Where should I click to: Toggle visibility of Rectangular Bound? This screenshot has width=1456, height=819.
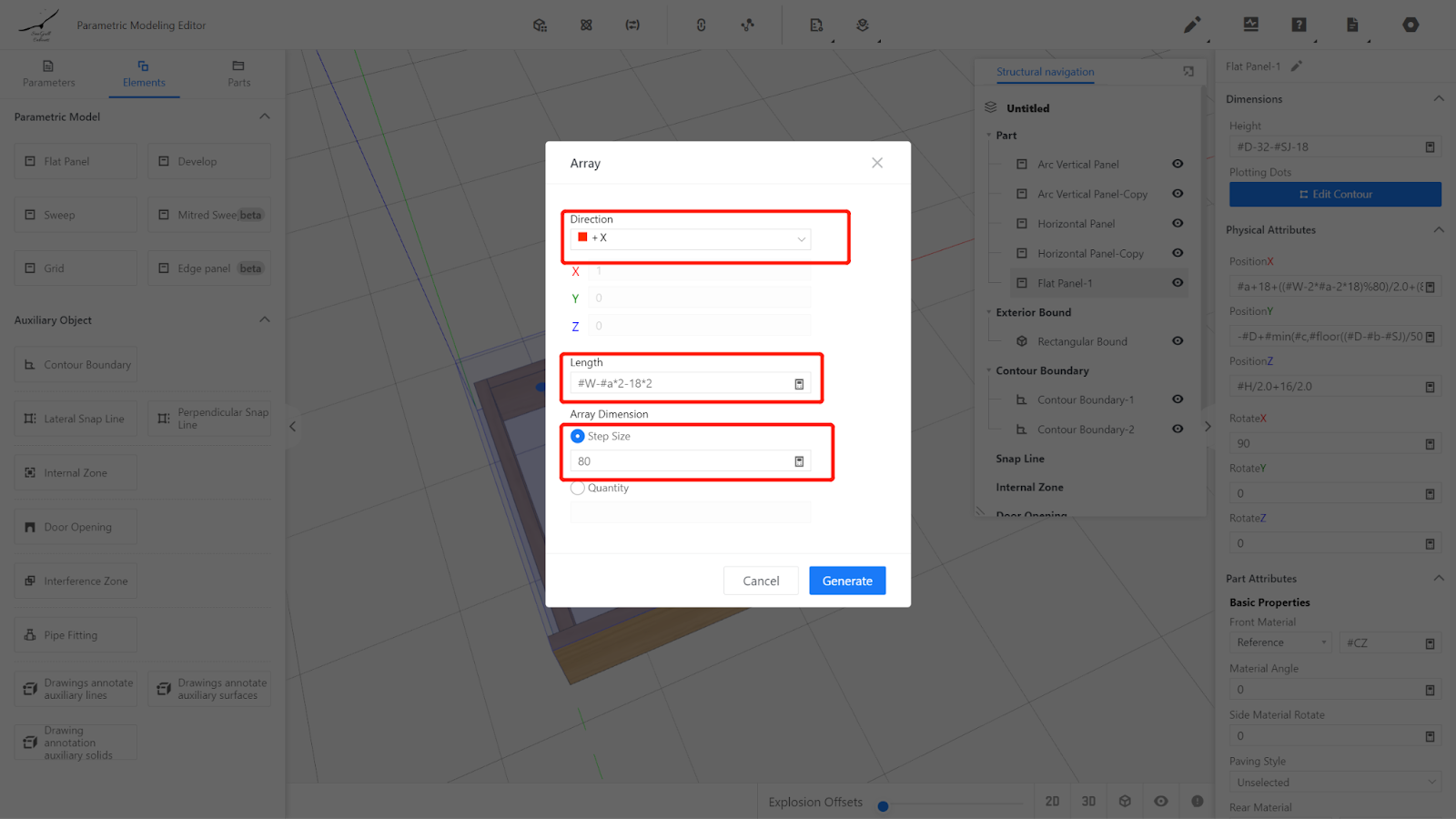tap(1178, 341)
